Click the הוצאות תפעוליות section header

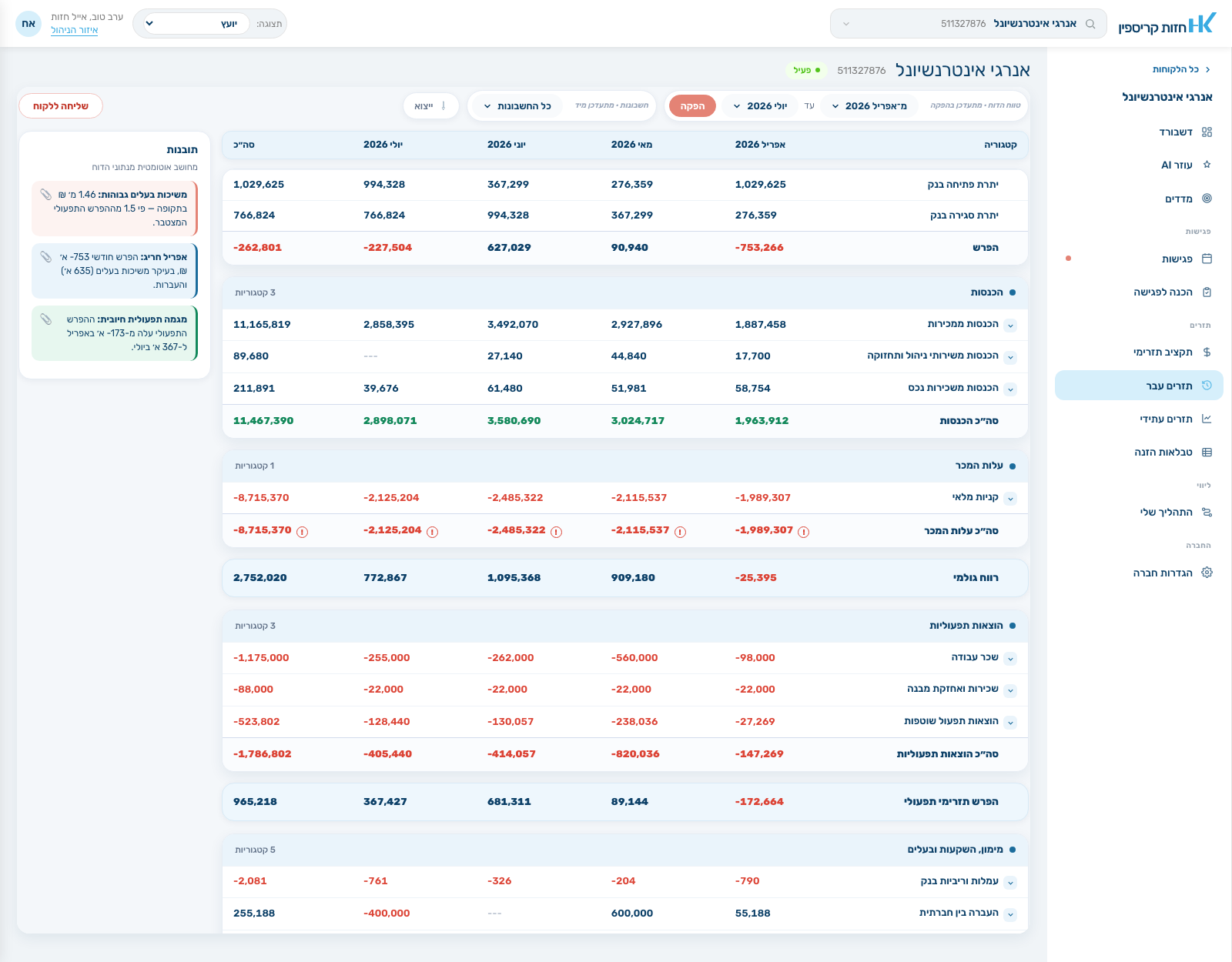[x=625, y=626]
